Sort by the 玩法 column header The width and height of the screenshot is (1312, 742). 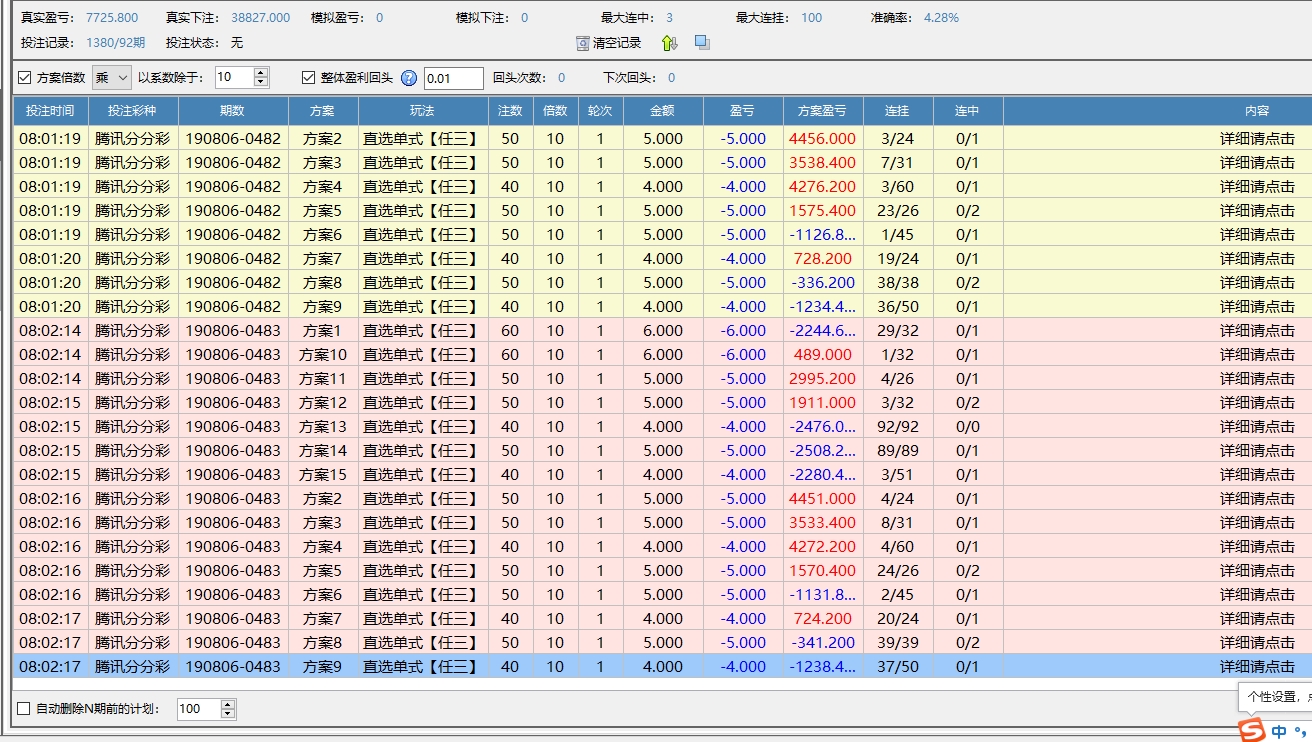pos(423,111)
